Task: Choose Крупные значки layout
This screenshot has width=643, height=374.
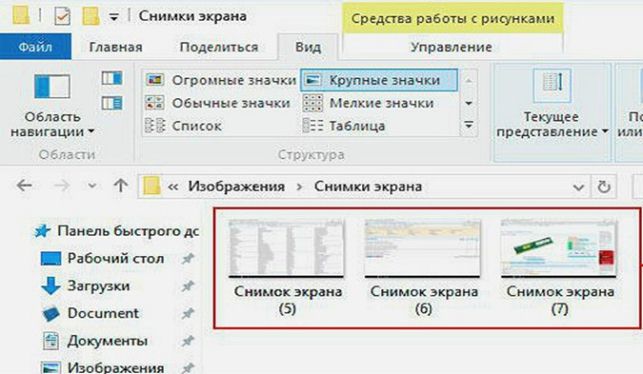Action: (x=379, y=80)
